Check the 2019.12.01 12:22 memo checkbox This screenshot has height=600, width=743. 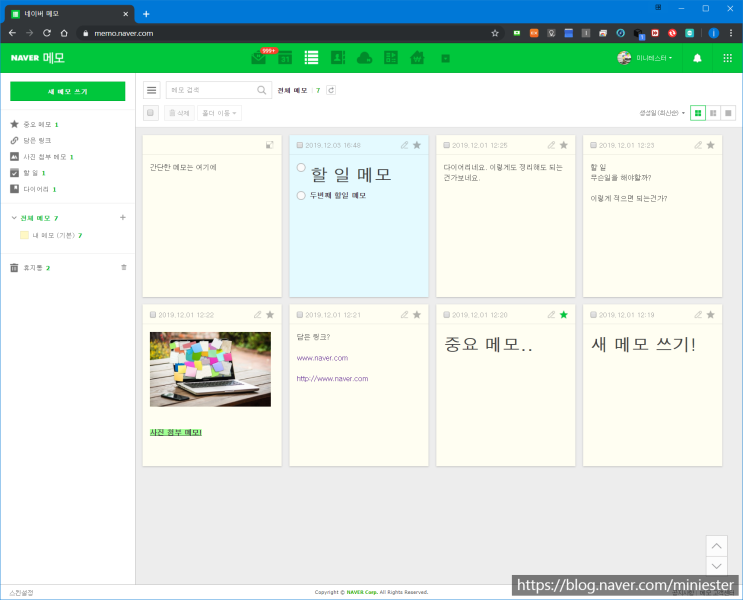tap(153, 315)
